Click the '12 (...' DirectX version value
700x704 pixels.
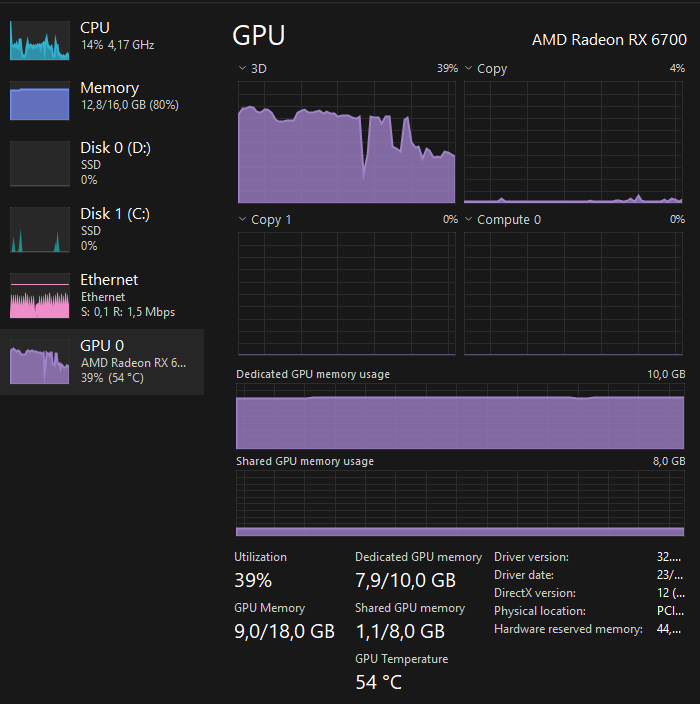click(x=671, y=593)
